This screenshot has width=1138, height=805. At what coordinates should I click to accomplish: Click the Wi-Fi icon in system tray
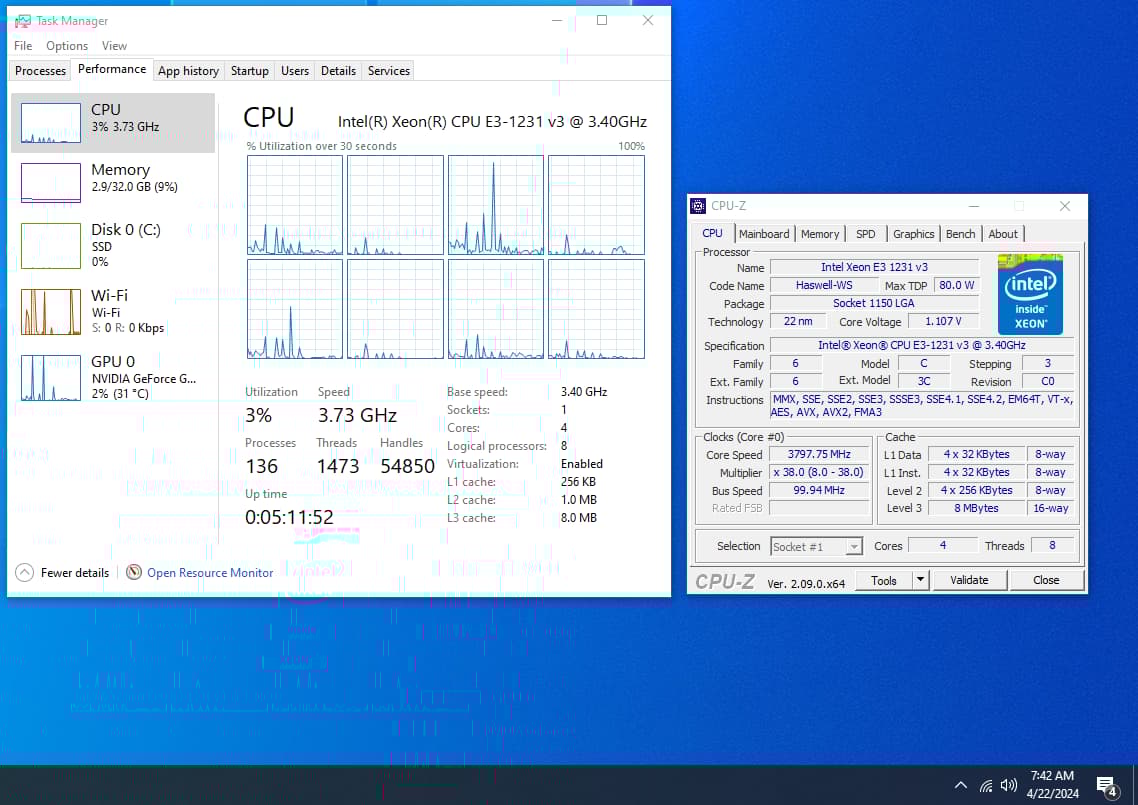(x=985, y=785)
